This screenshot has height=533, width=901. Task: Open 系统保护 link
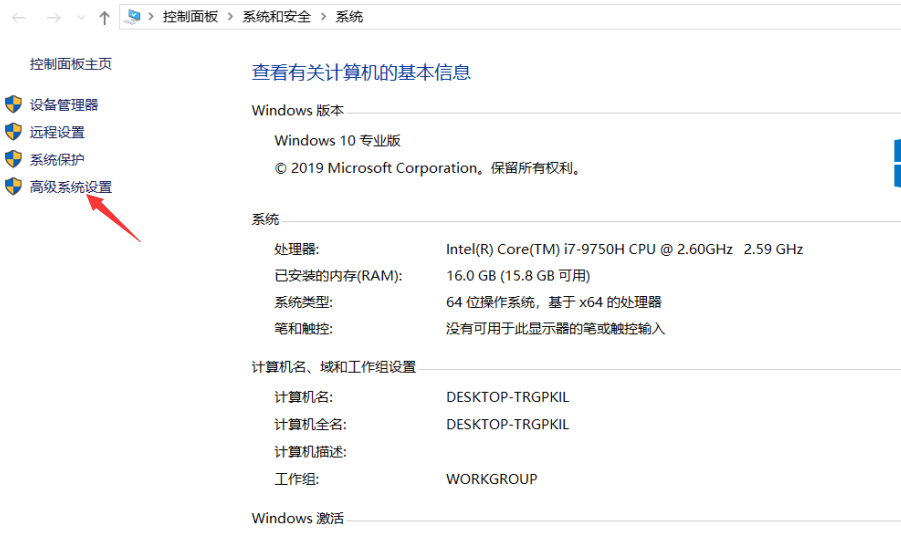point(57,160)
